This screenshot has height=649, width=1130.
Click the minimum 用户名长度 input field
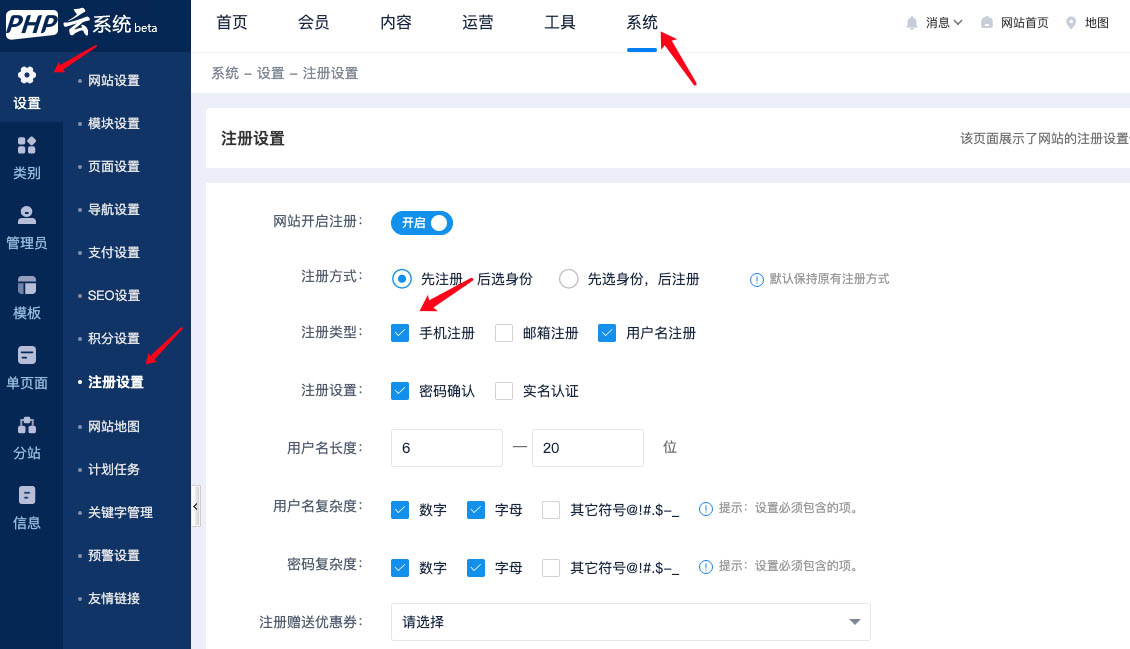click(446, 448)
